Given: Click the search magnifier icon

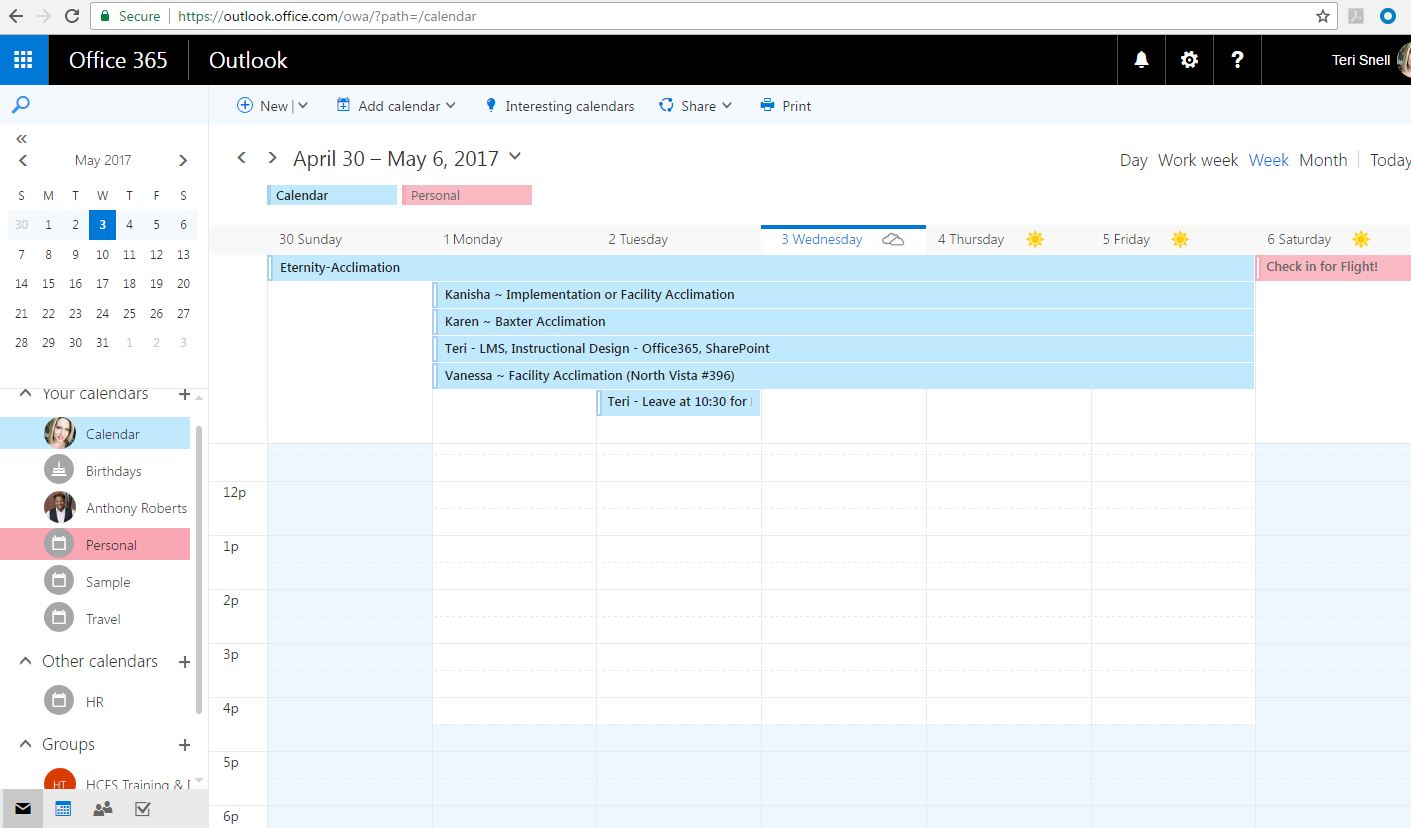Looking at the screenshot, I should point(21,105).
